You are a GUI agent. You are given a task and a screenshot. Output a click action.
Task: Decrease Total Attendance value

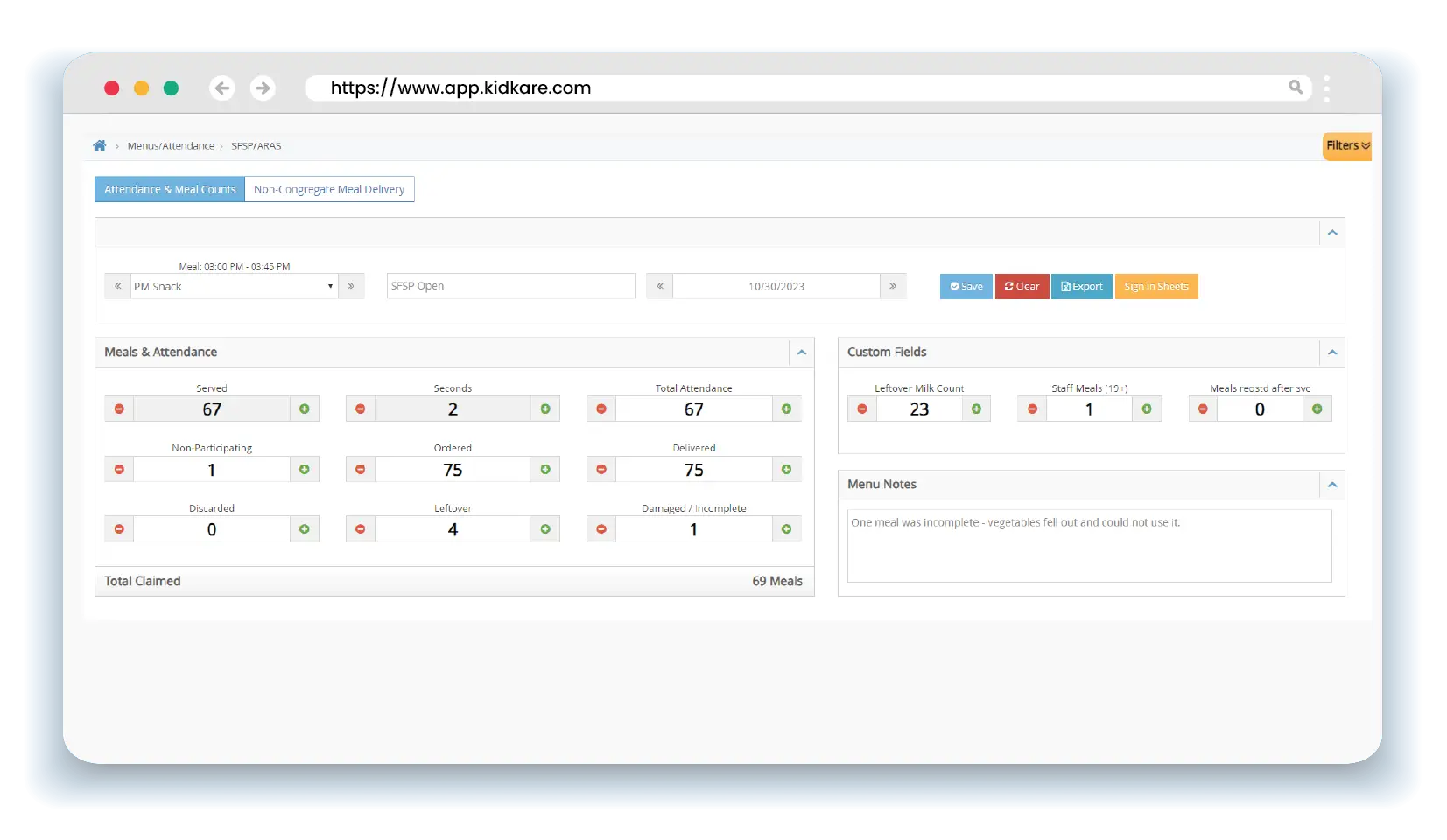[x=601, y=409]
